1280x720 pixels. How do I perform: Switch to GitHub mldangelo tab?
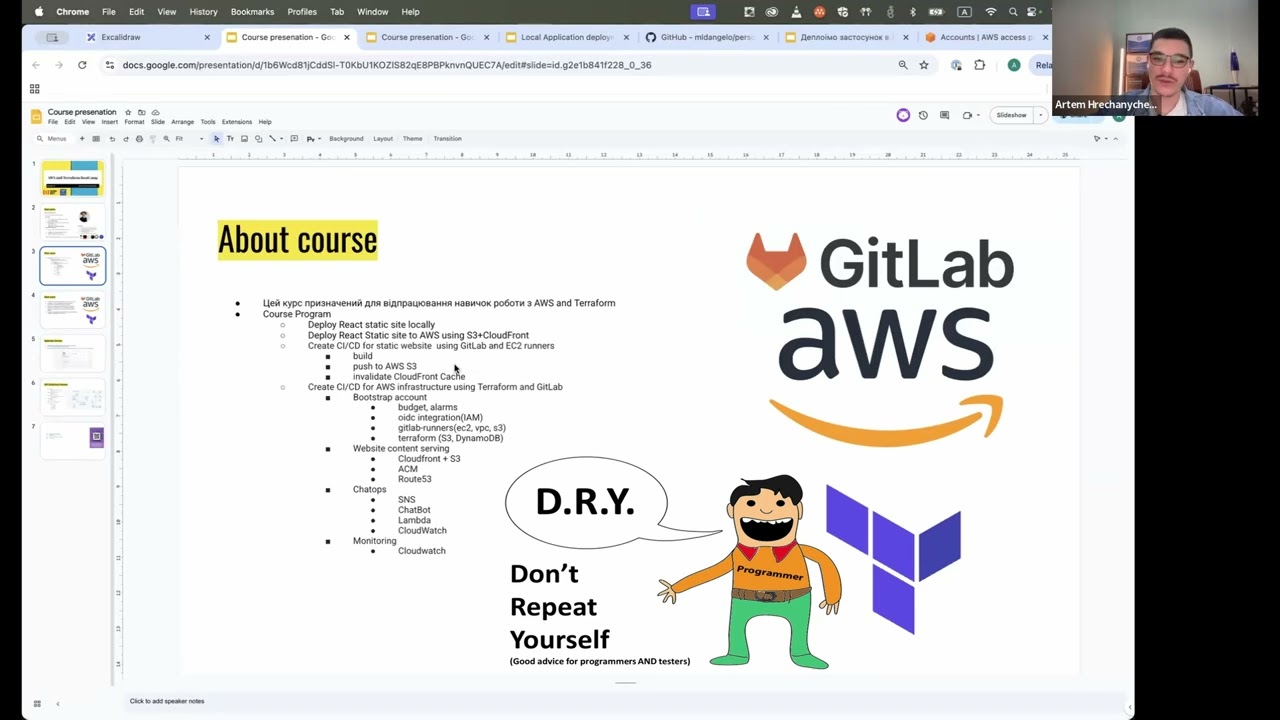[705, 37]
